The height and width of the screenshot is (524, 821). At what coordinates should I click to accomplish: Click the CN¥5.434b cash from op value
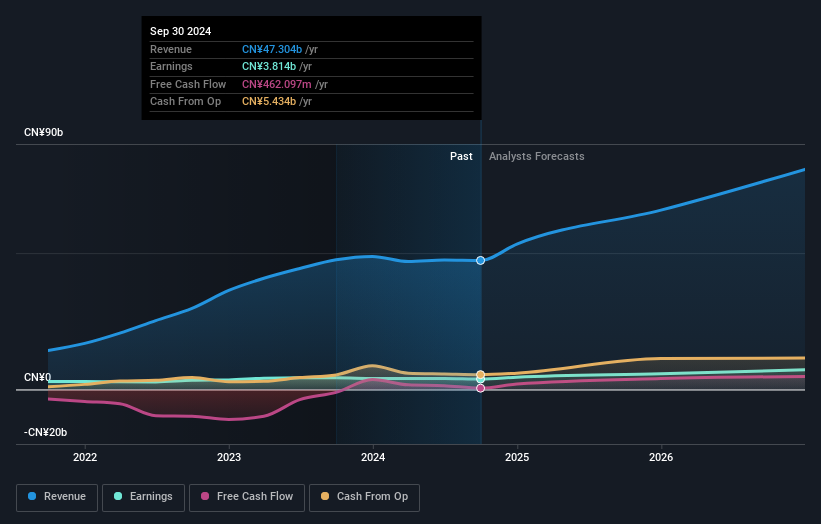269,102
